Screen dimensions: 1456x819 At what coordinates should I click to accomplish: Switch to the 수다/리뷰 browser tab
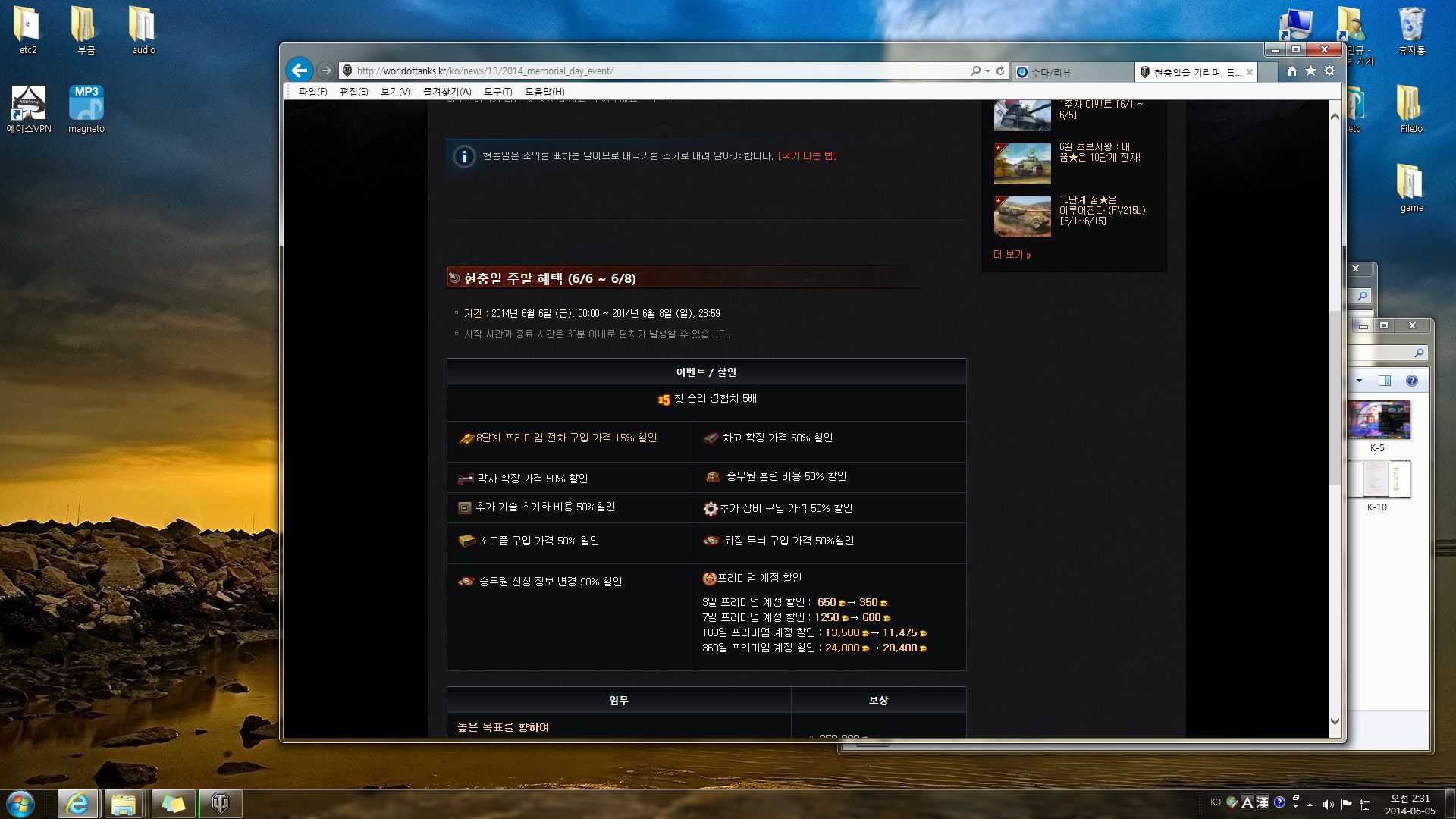click(x=1072, y=72)
